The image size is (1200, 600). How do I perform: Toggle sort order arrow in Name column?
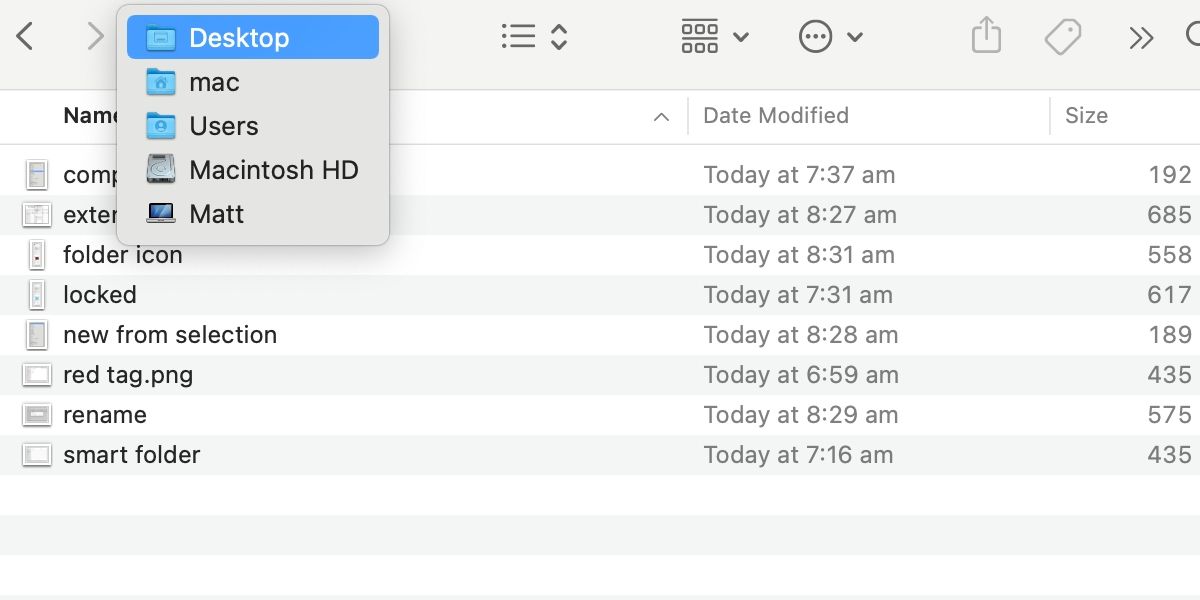661,117
